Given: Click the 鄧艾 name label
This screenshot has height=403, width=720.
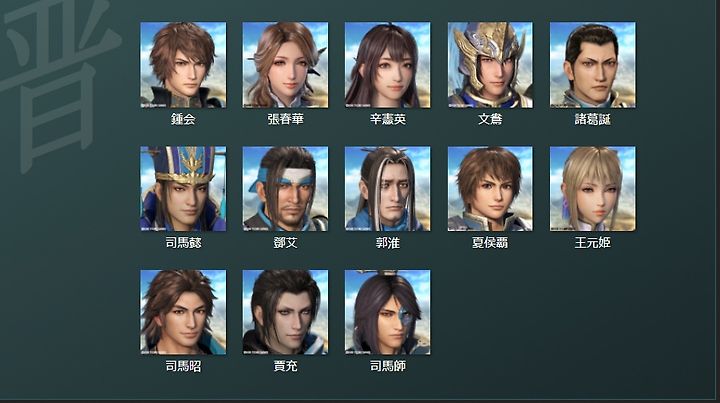Looking at the screenshot, I should pyautogui.click(x=285, y=242).
